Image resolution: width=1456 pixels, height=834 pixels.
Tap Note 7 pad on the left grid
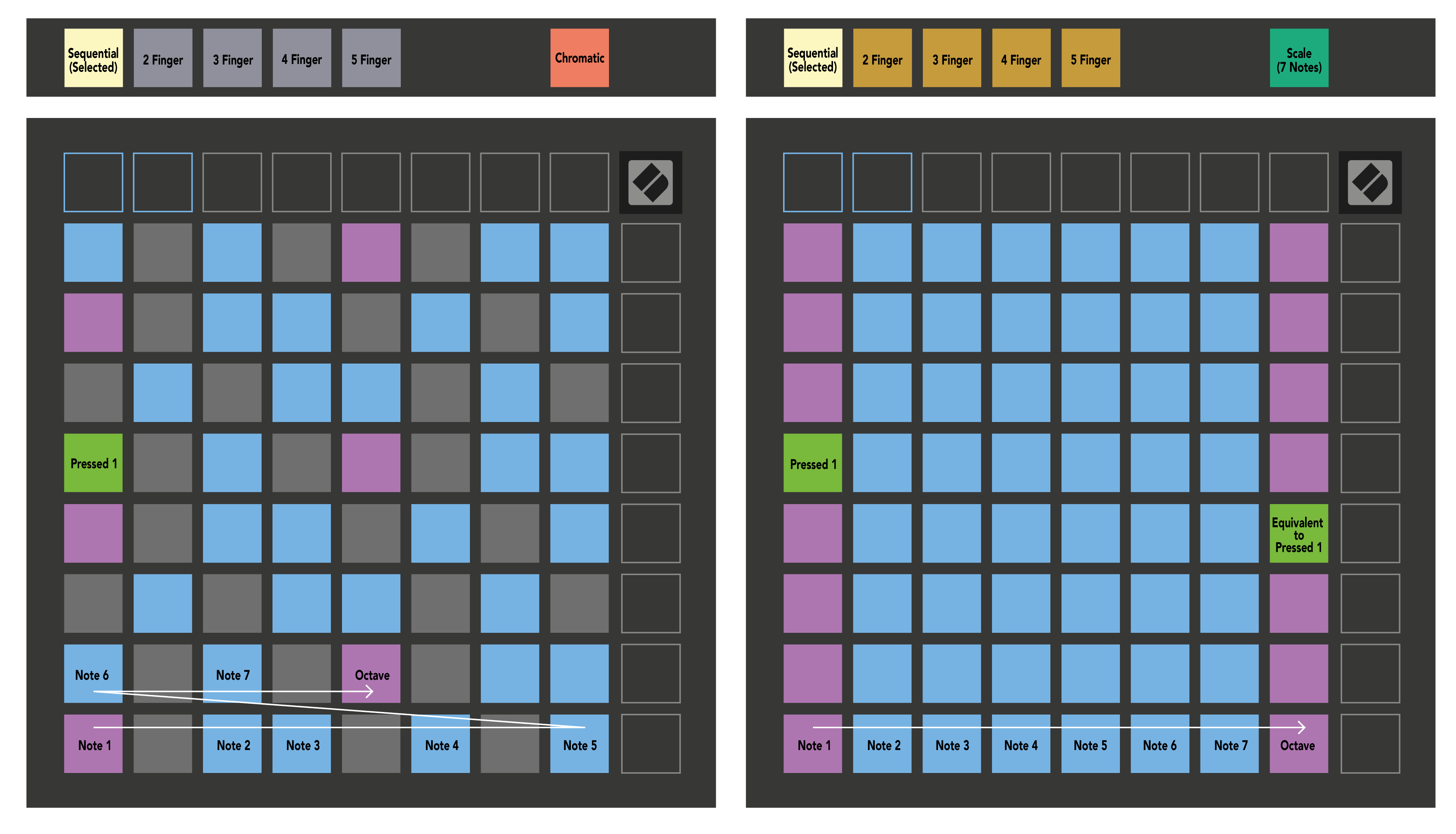(233, 673)
